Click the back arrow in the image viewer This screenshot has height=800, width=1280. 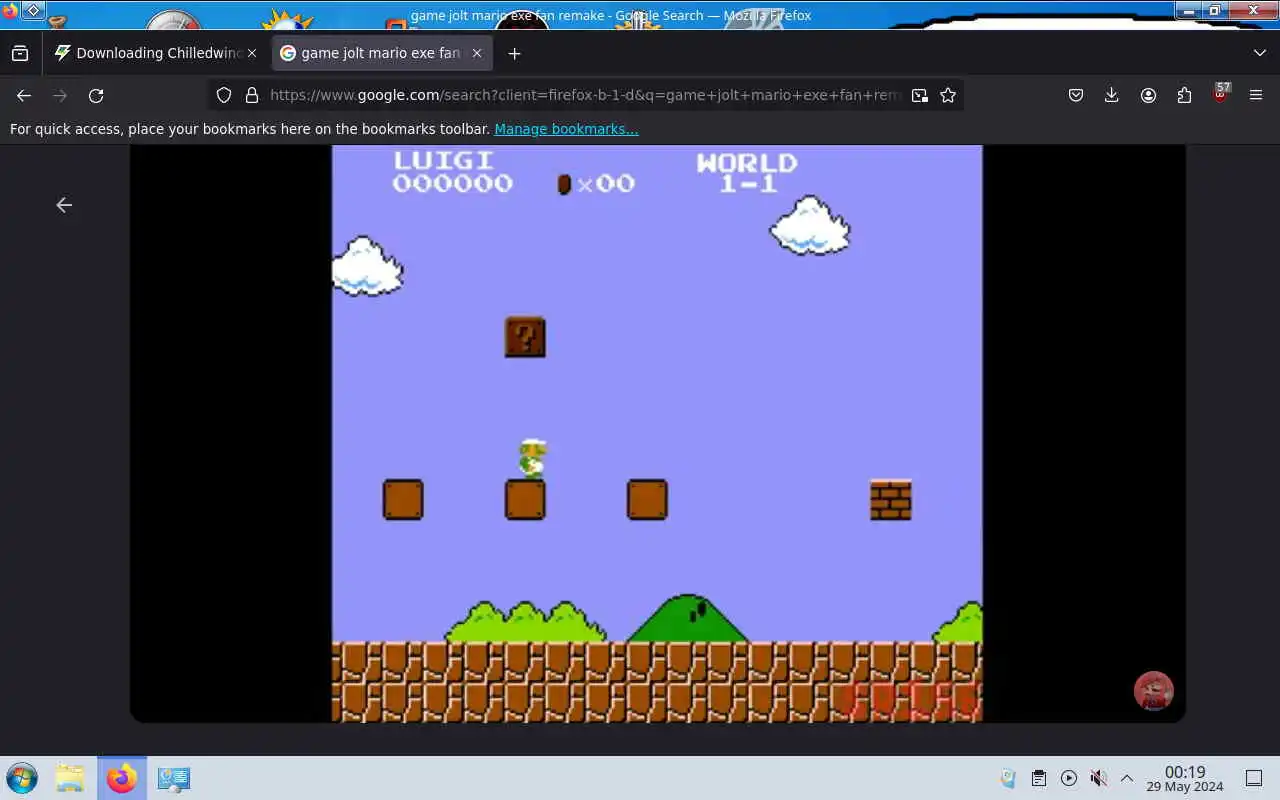64,205
